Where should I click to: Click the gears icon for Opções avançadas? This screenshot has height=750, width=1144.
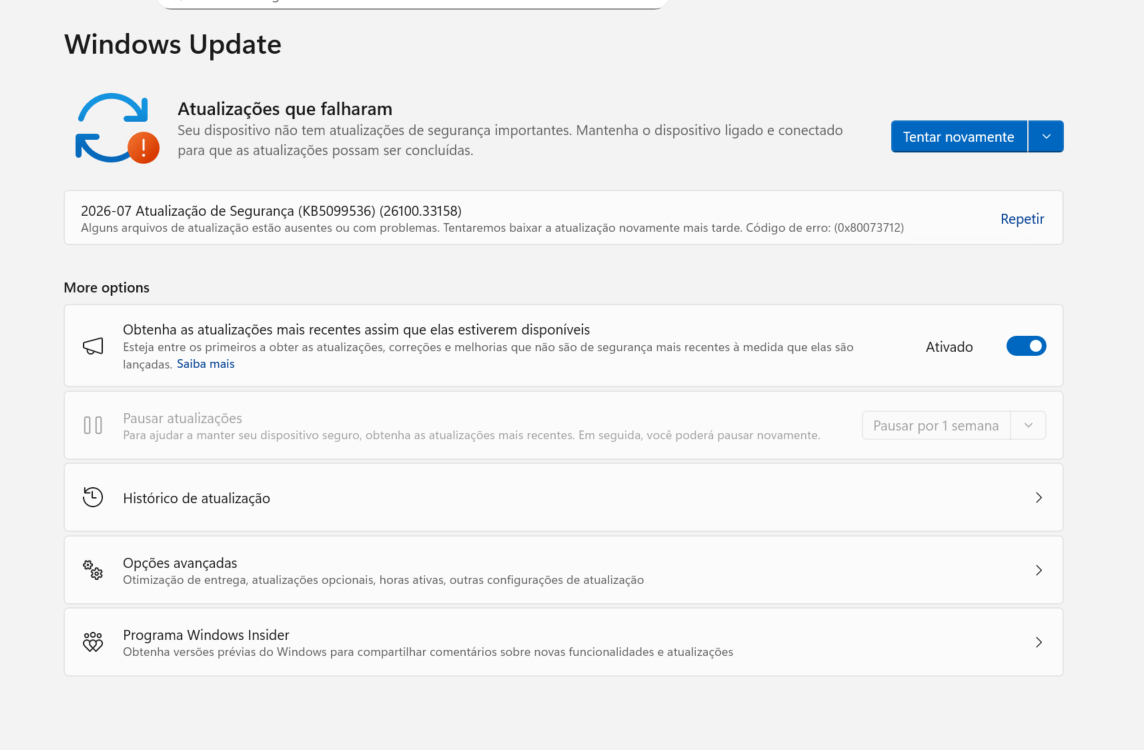[x=93, y=570]
